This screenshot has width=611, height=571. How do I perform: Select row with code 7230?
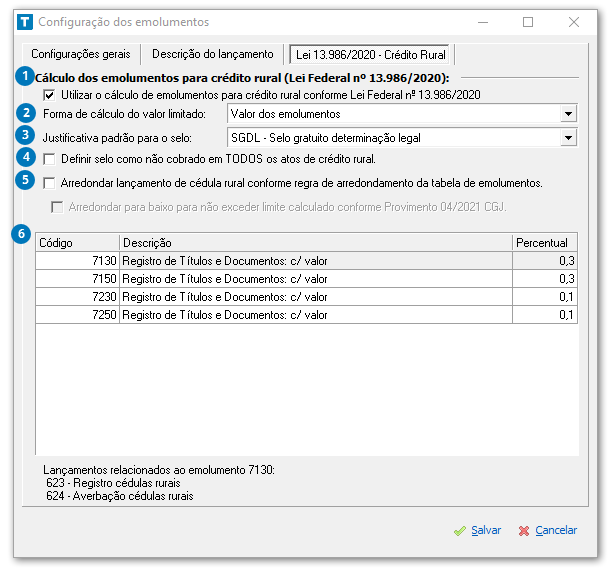click(x=306, y=297)
